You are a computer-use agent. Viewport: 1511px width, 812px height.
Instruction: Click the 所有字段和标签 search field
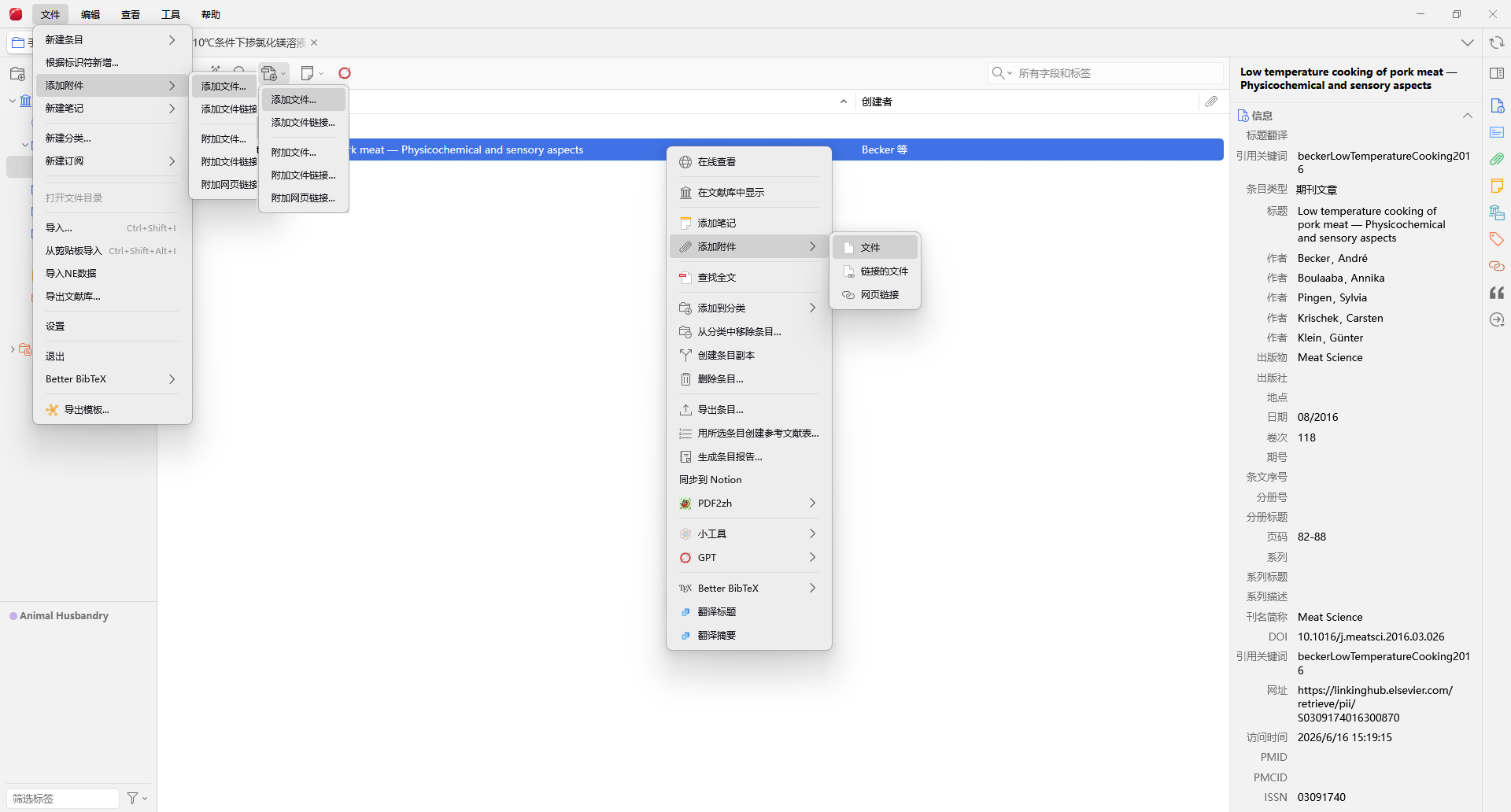pos(1105,73)
